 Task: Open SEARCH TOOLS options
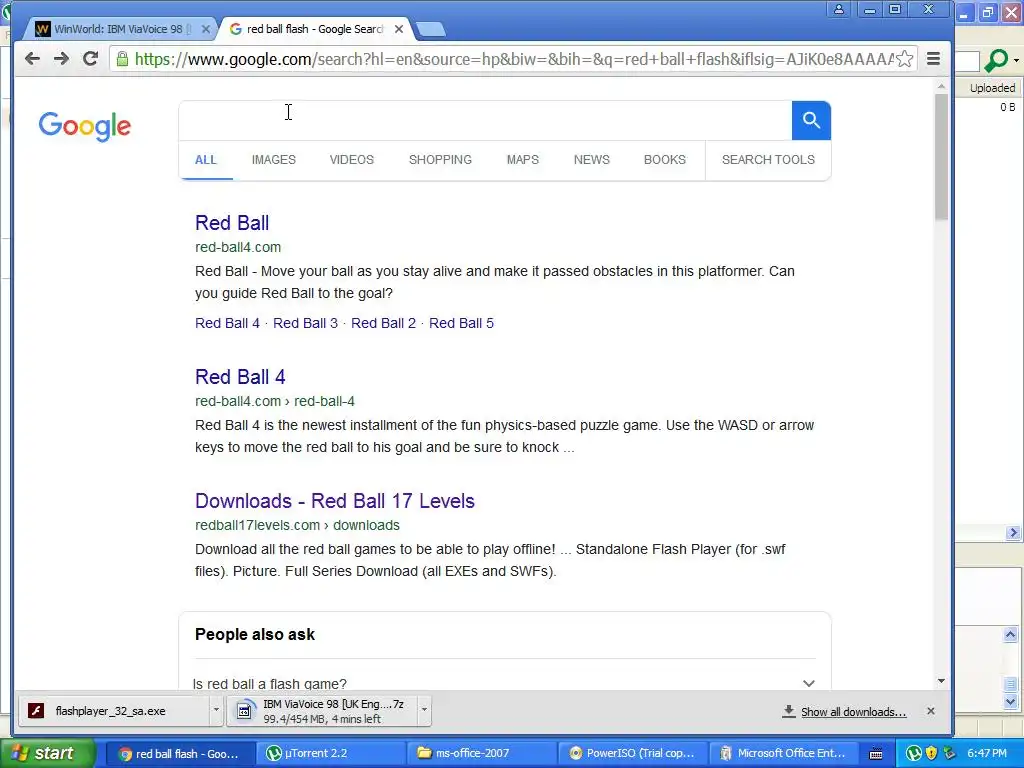(768, 159)
